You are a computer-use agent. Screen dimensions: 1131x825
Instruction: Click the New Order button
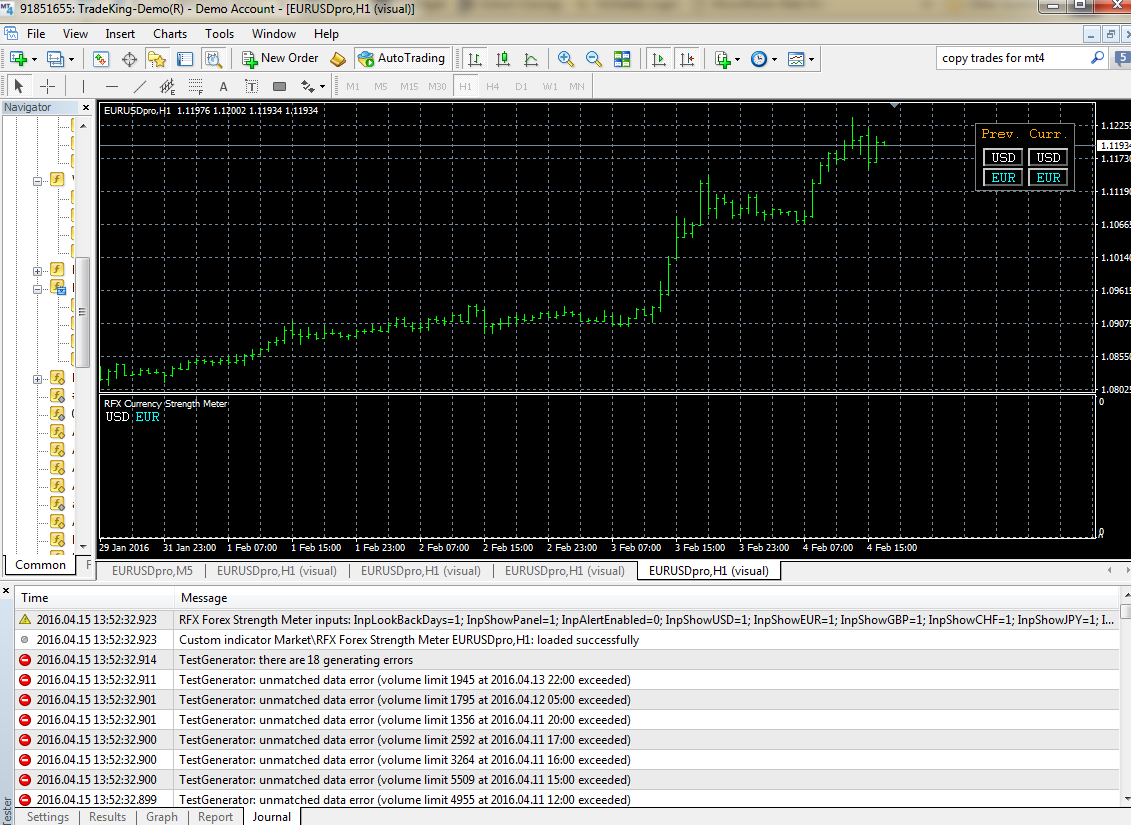280,58
